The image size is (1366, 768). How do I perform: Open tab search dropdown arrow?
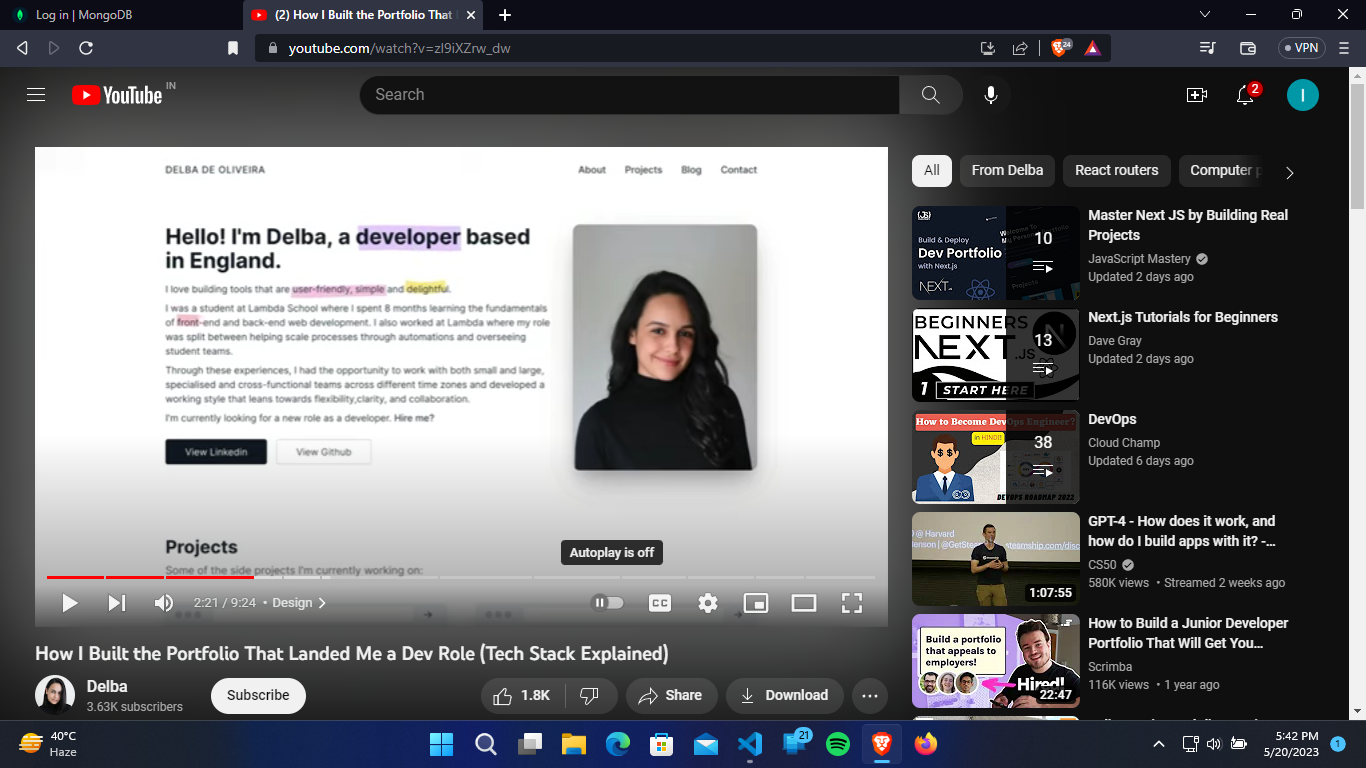(1205, 14)
